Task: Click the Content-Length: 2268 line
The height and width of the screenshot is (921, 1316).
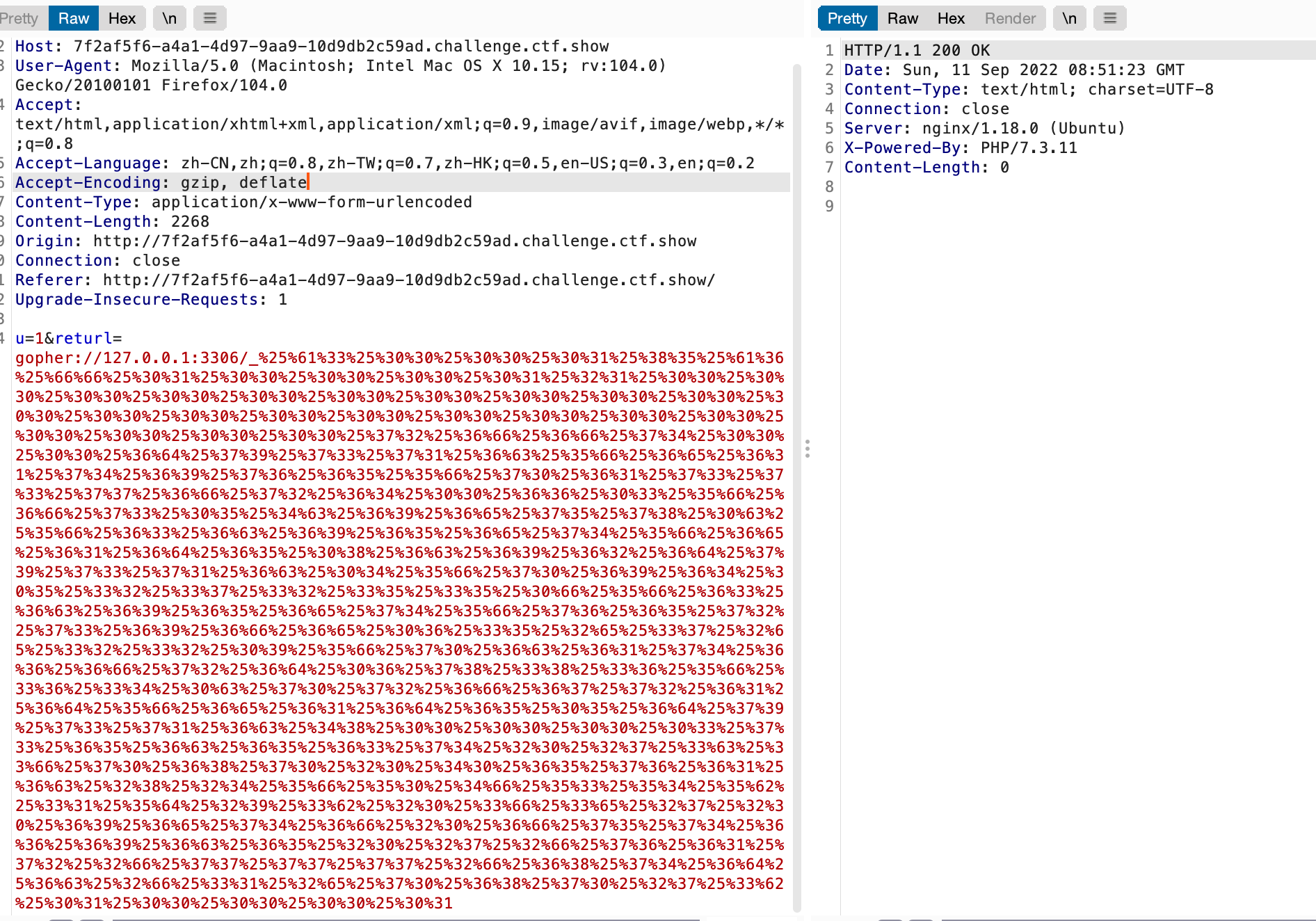Action: click(112, 222)
